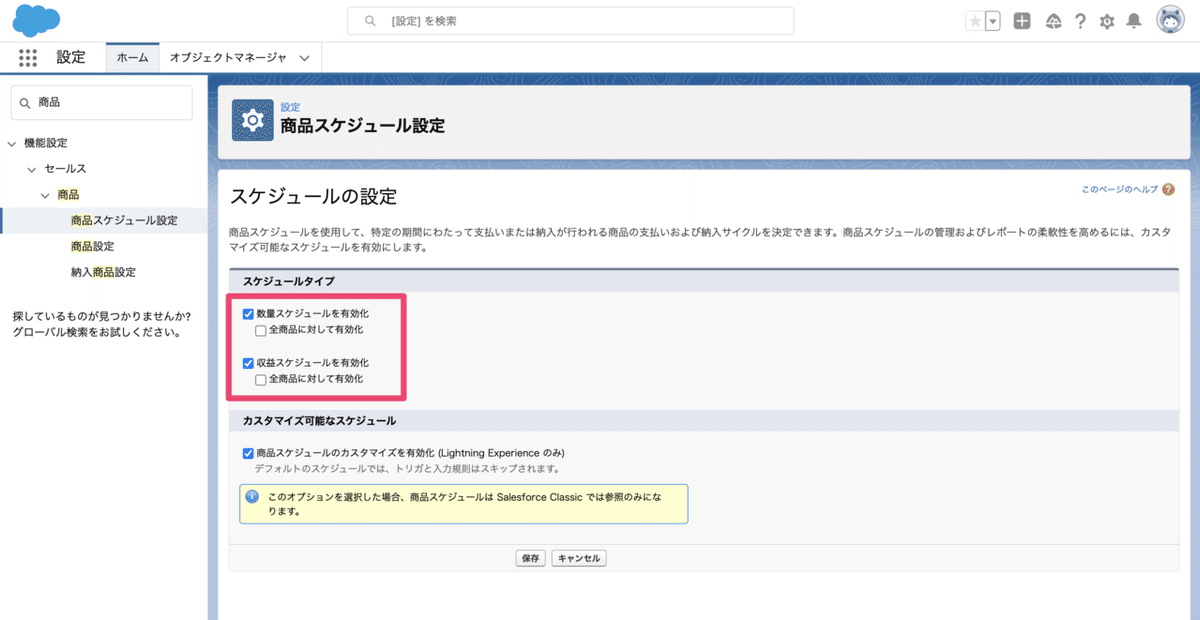
Task: Open the このページのヘルプ link
Action: [1119, 189]
